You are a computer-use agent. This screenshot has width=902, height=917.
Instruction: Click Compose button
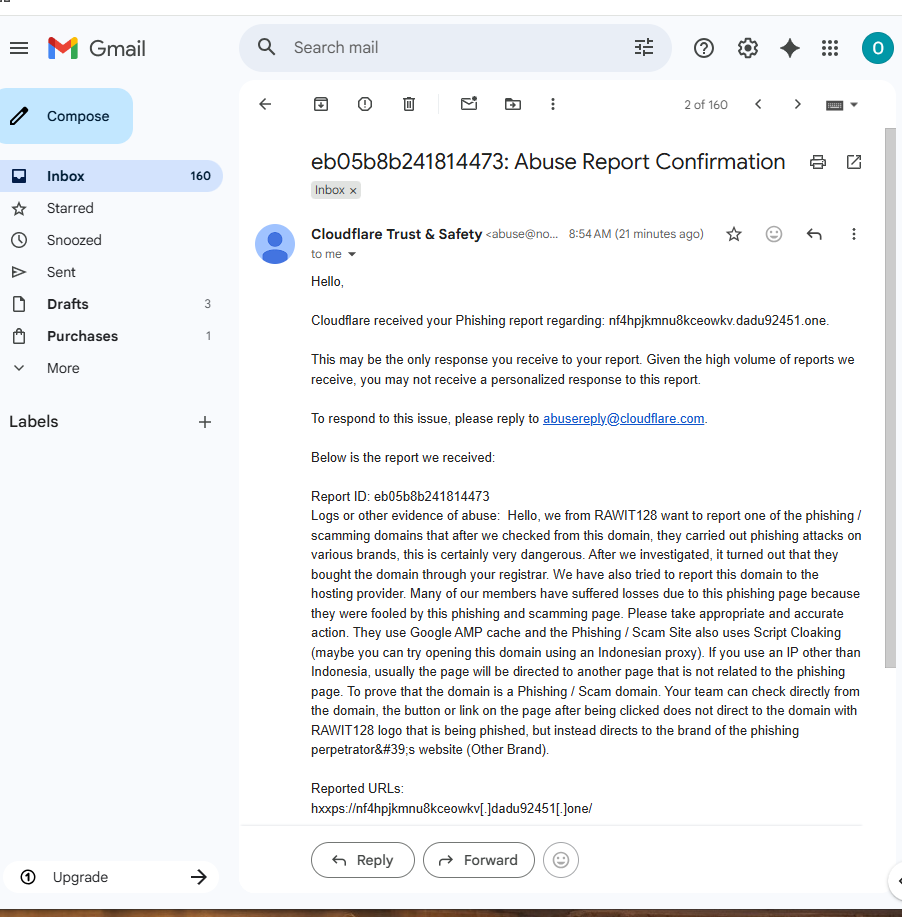click(66, 116)
